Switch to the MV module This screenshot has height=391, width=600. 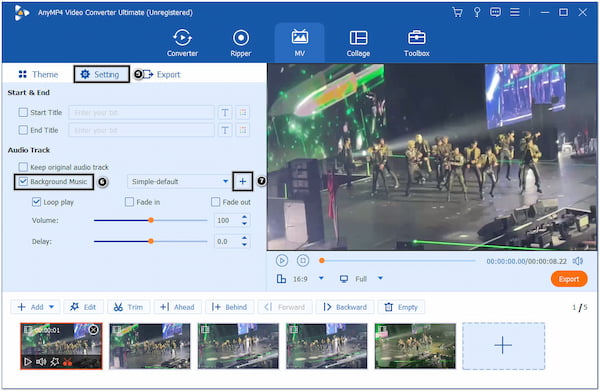click(300, 43)
